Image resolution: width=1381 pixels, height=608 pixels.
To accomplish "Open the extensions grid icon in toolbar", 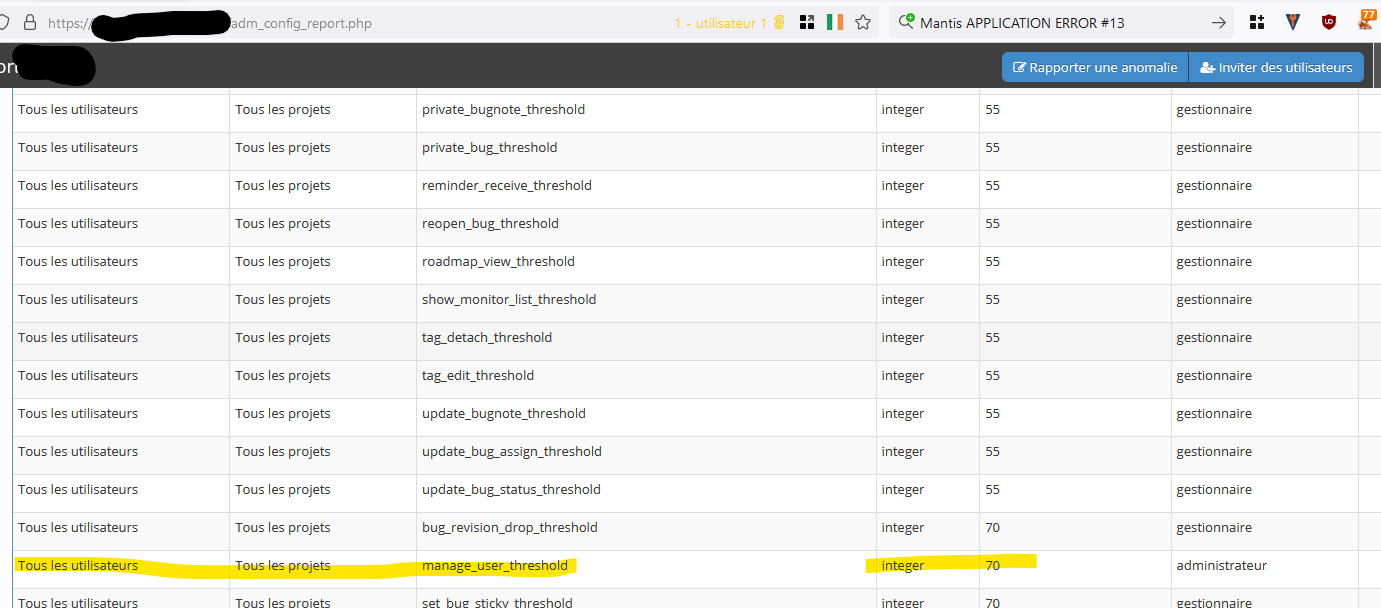I will 1258,22.
